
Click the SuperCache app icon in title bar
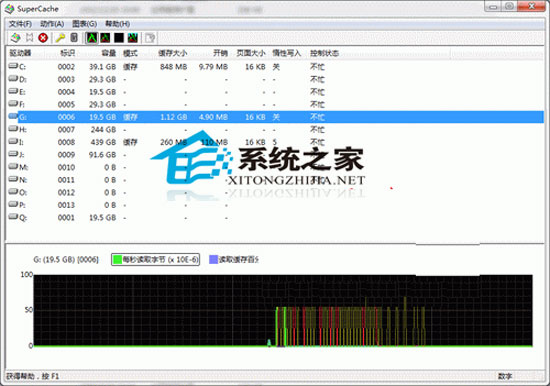pos(9,9)
